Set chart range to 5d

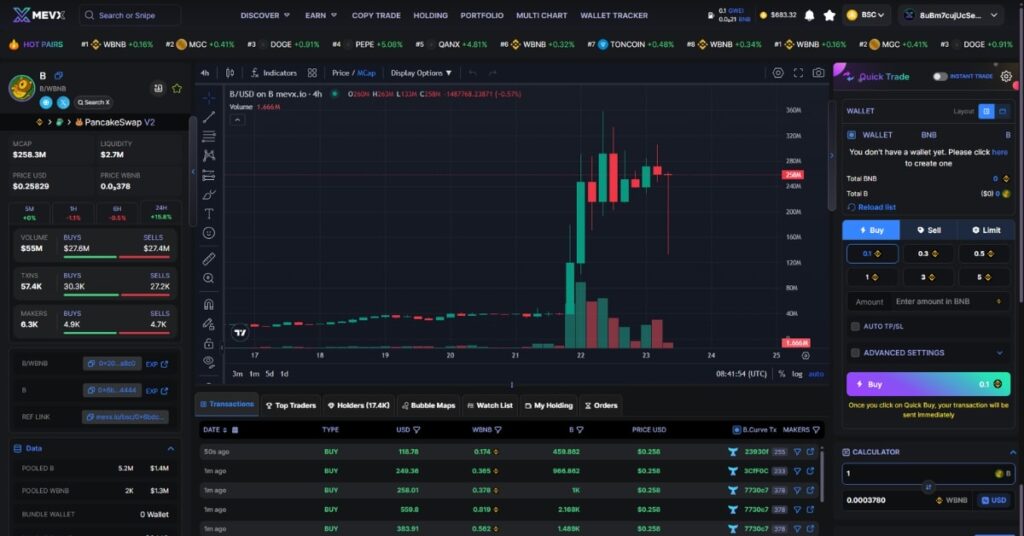coord(269,374)
